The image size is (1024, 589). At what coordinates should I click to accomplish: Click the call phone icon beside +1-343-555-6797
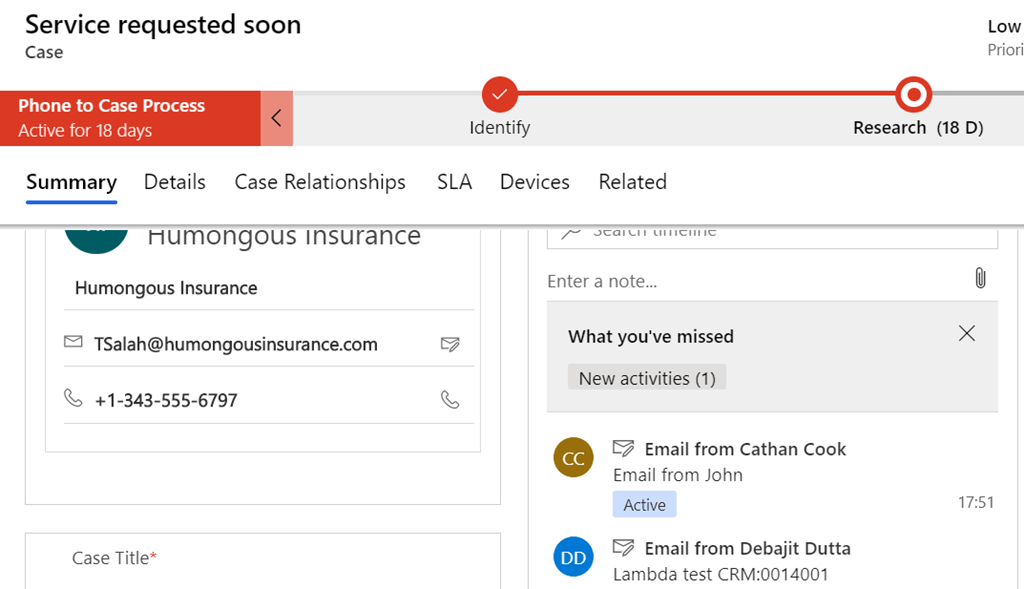[450, 400]
